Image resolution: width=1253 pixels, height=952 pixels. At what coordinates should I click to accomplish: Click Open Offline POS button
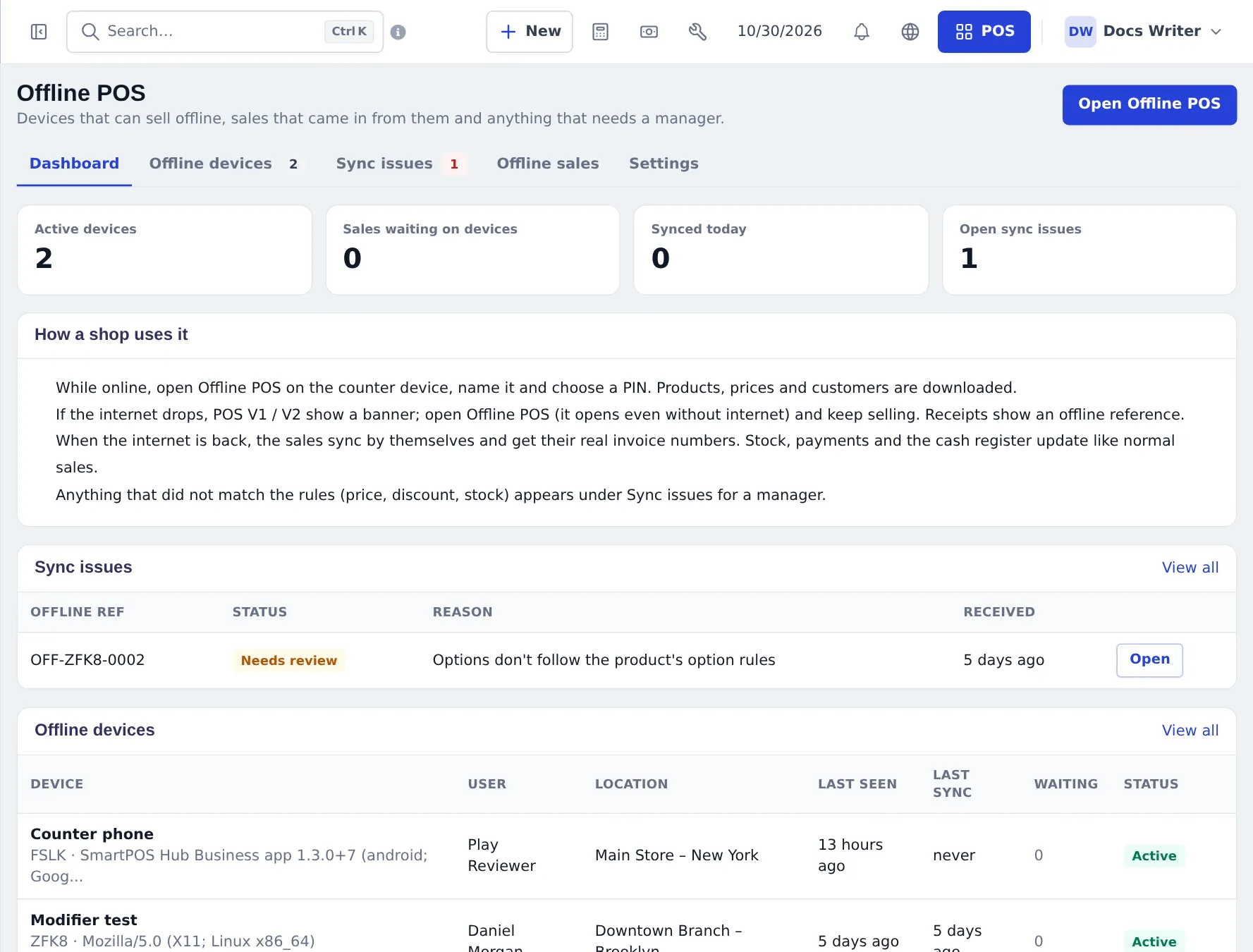pos(1149,104)
